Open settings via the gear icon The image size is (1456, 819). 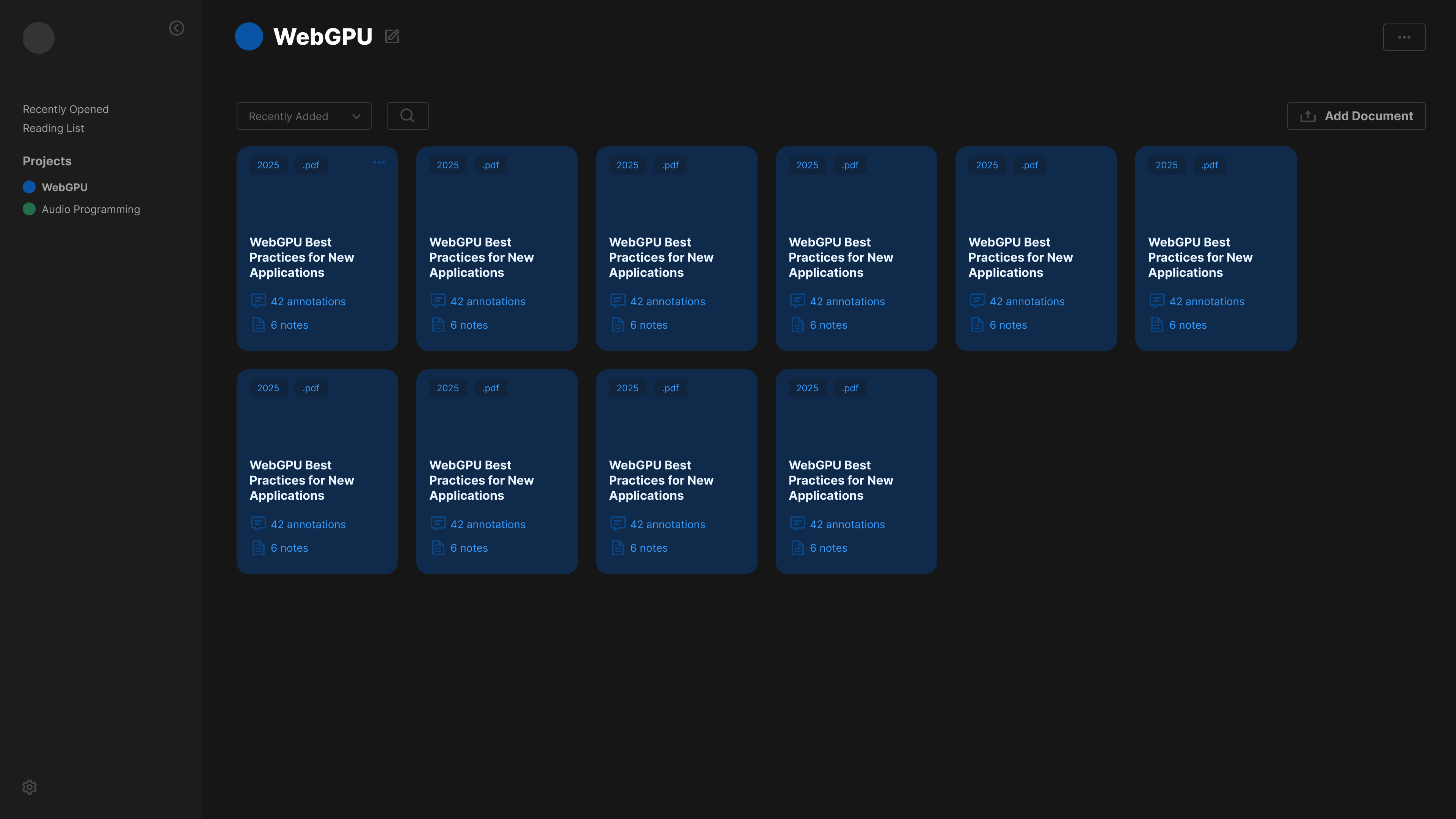[30, 787]
